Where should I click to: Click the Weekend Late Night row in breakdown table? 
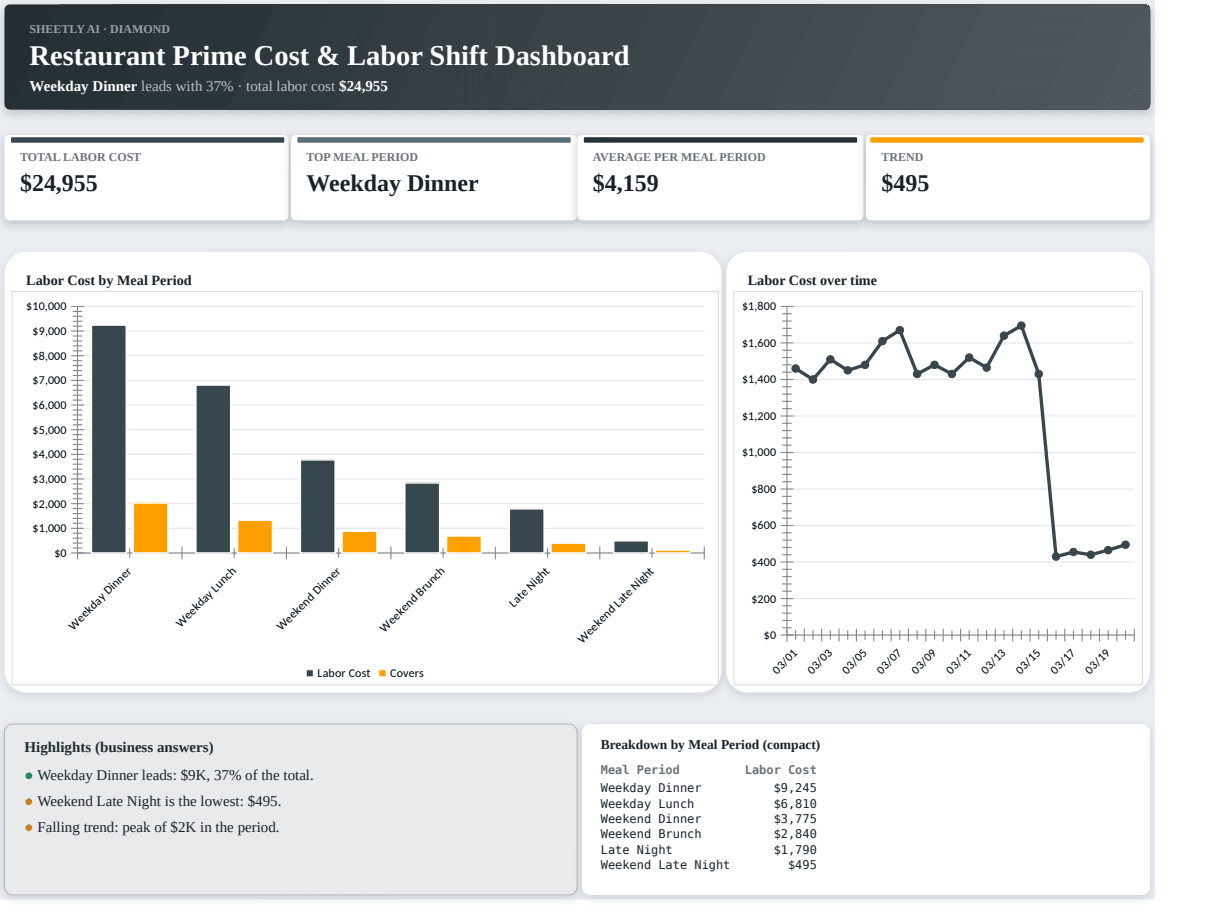708,865
